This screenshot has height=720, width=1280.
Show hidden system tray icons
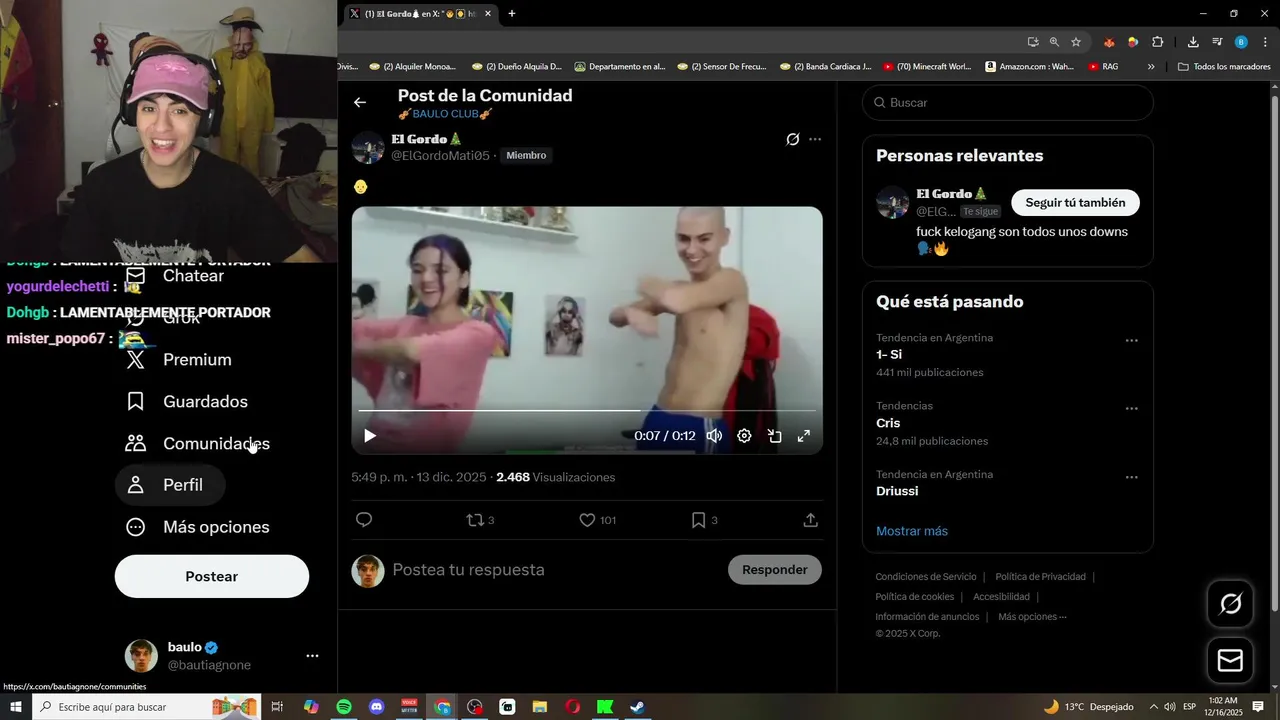point(1153,707)
